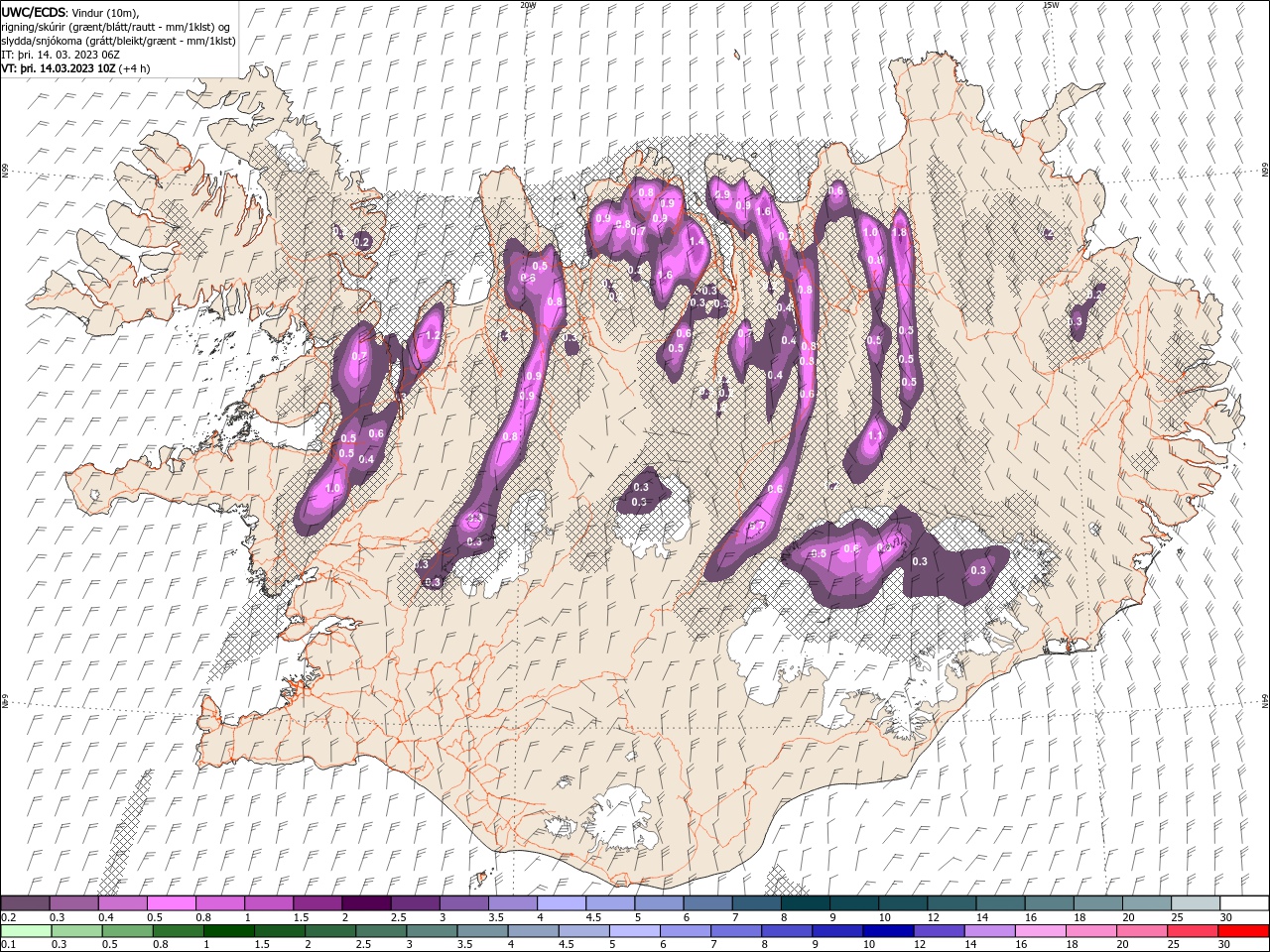Click the 'rigning/skúrir' legend description line

coord(117,27)
